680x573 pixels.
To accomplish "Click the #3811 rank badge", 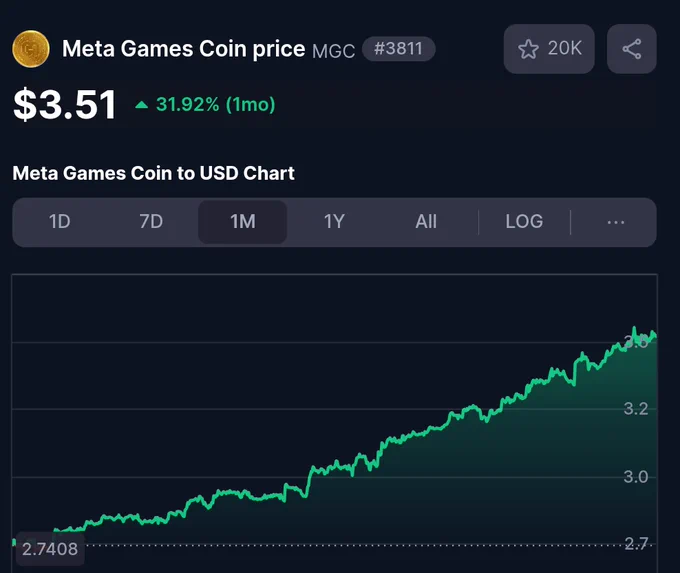I will coord(399,49).
